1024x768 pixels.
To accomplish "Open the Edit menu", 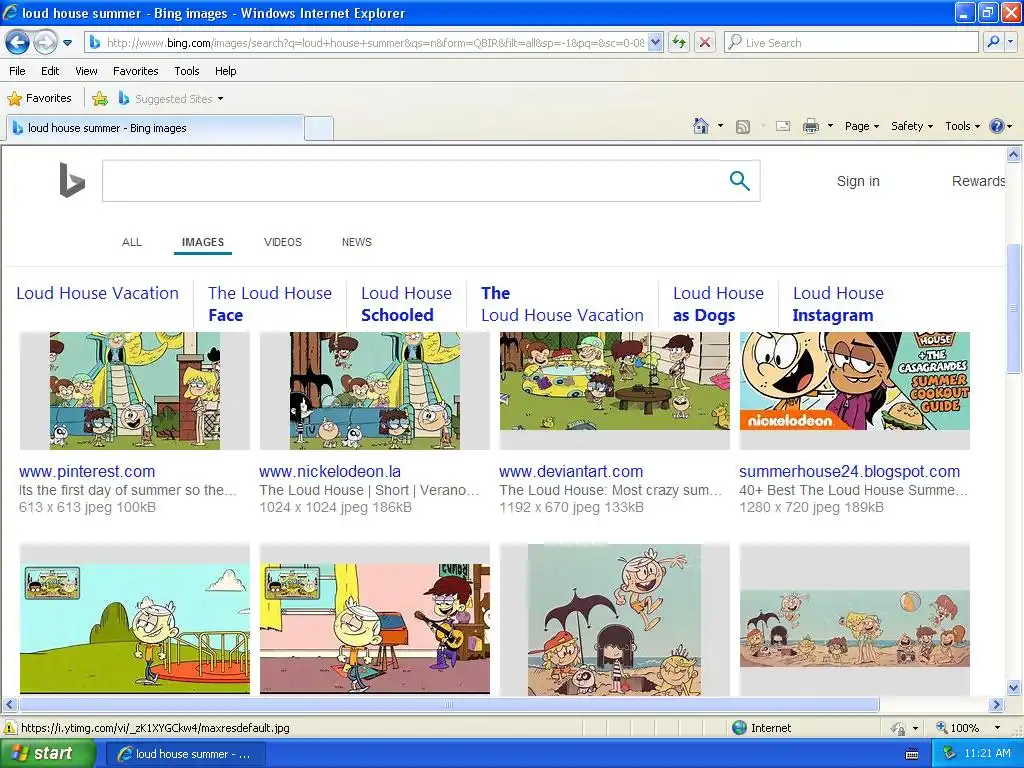I will point(50,71).
